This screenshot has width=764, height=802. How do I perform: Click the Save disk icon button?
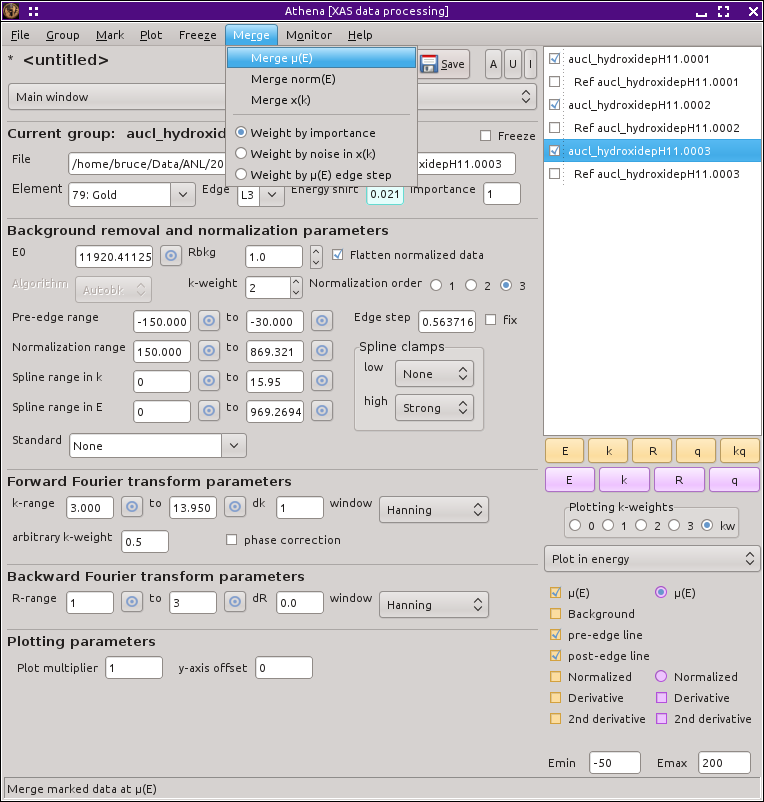[443, 64]
